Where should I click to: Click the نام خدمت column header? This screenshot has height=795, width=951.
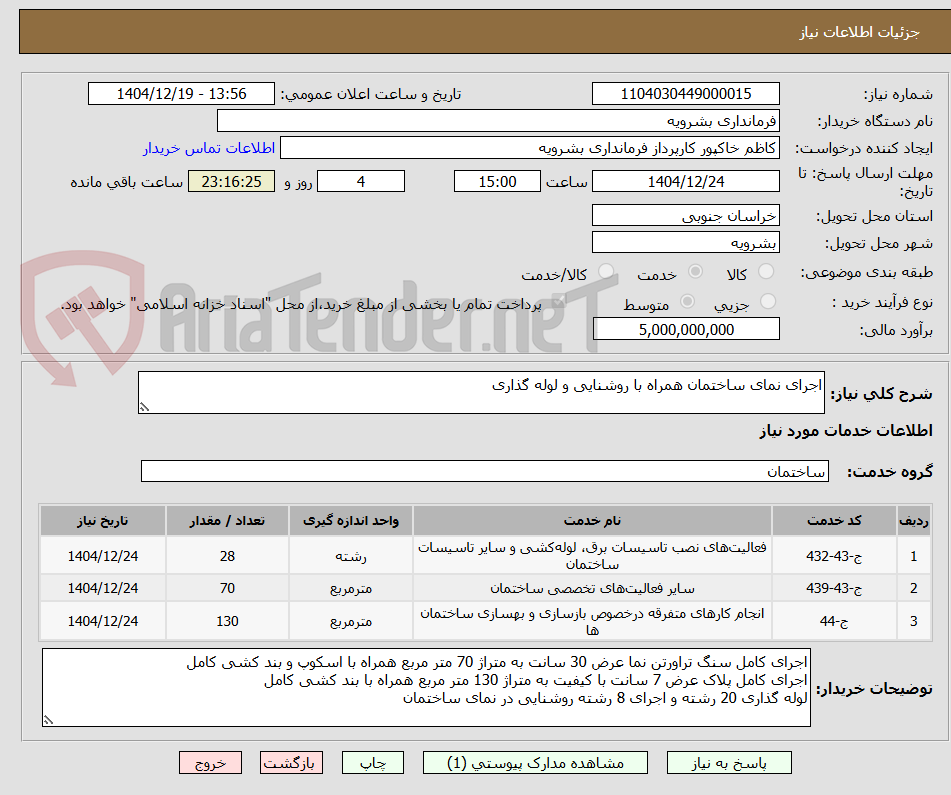[592, 520]
